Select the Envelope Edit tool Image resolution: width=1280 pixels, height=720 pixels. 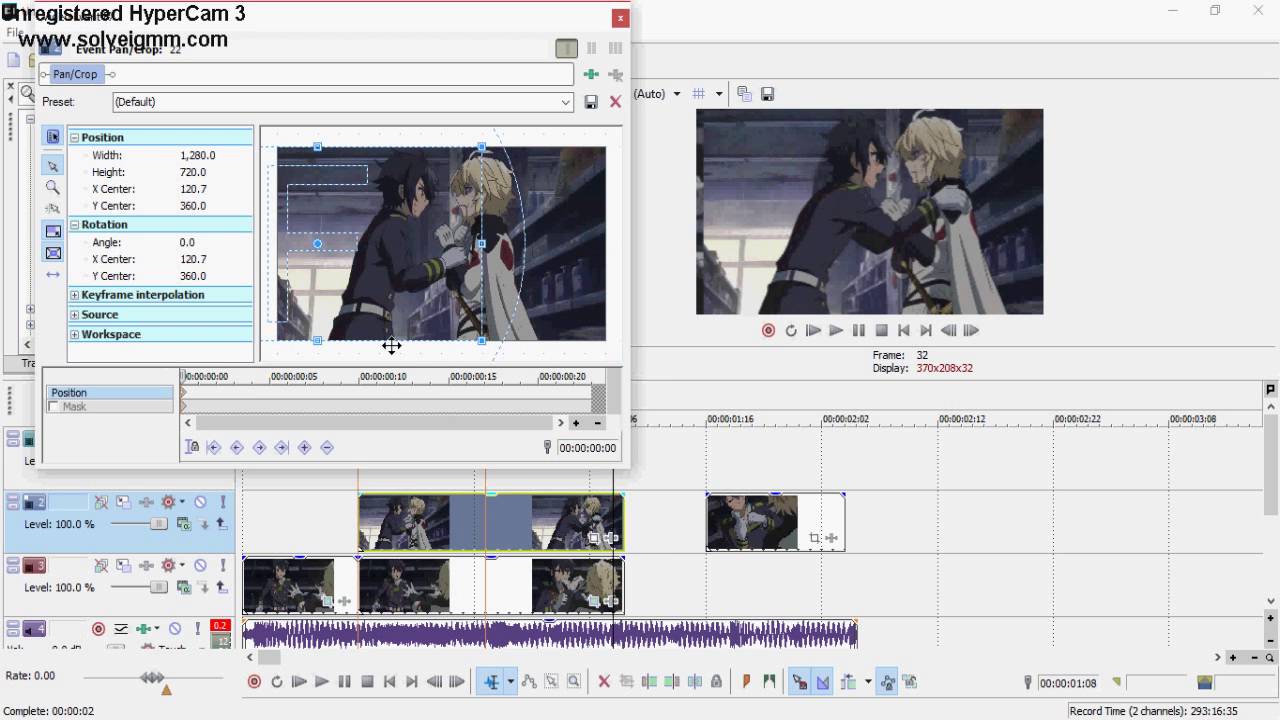tap(529, 682)
